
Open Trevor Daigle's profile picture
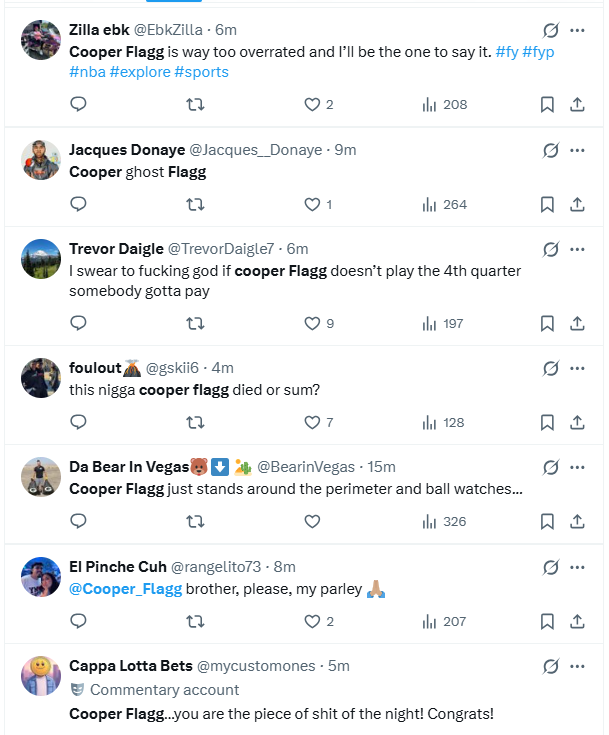click(41, 259)
